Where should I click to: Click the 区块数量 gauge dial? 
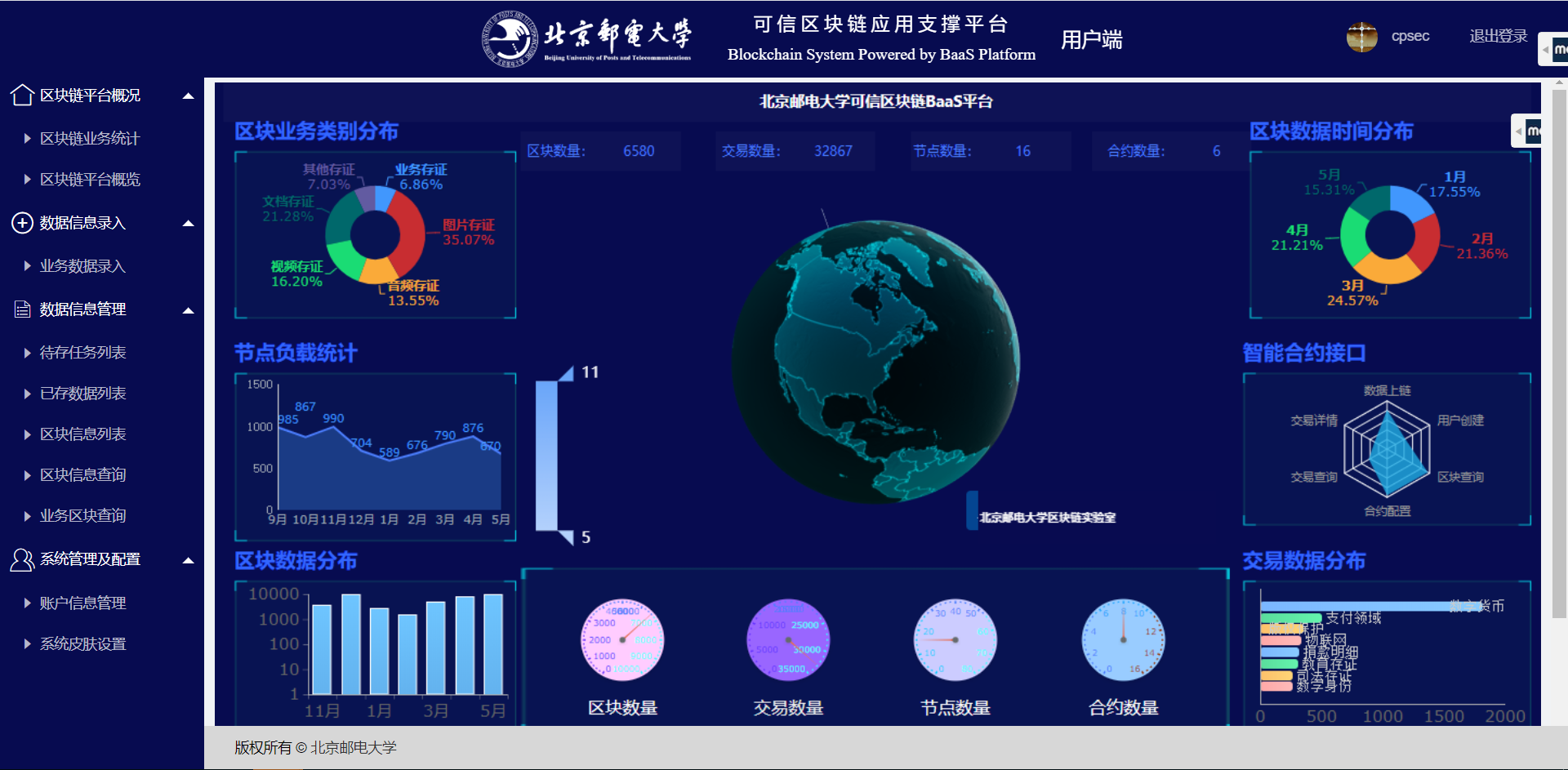pyautogui.click(x=622, y=640)
